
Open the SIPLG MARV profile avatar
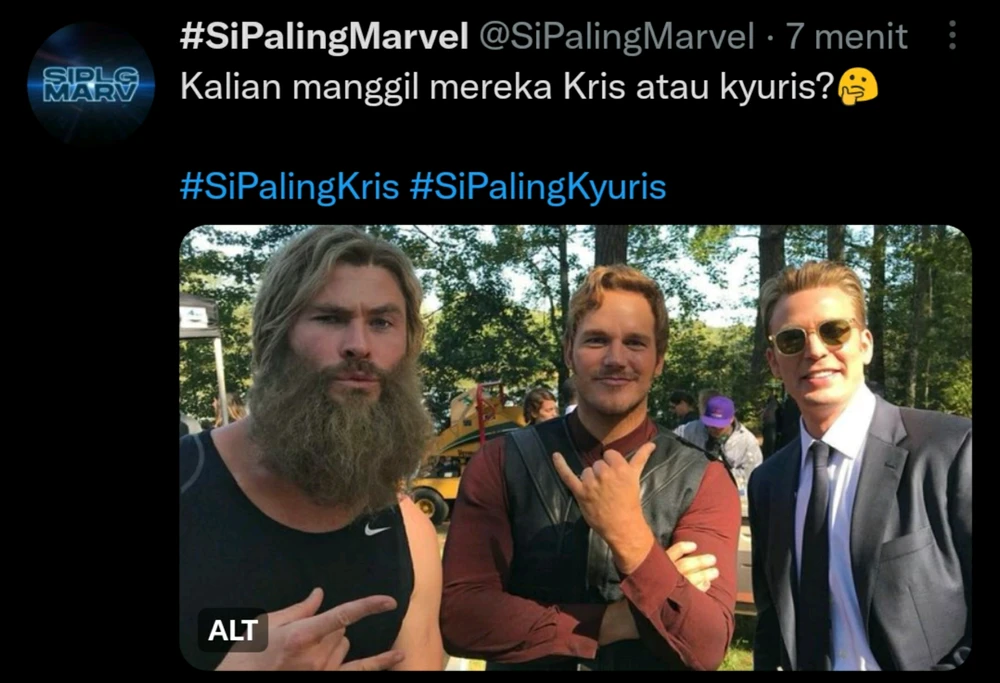91,83
